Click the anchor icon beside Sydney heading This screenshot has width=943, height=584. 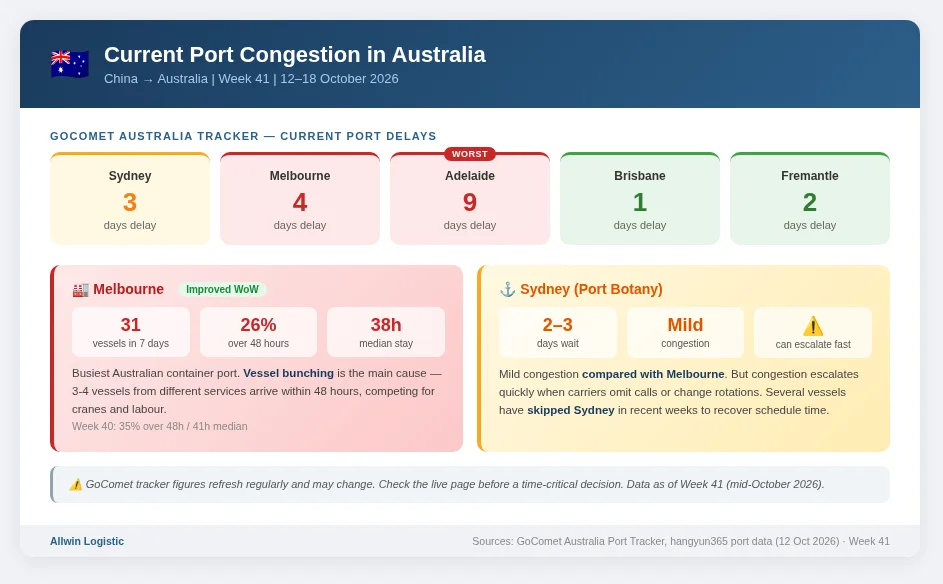point(508,289)
